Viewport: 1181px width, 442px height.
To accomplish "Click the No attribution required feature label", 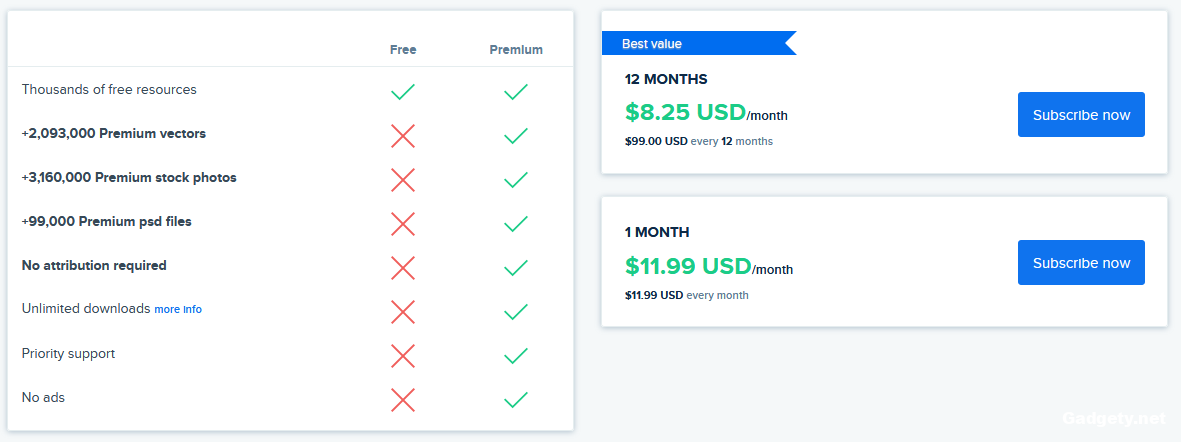I will (x=94, y=266).
